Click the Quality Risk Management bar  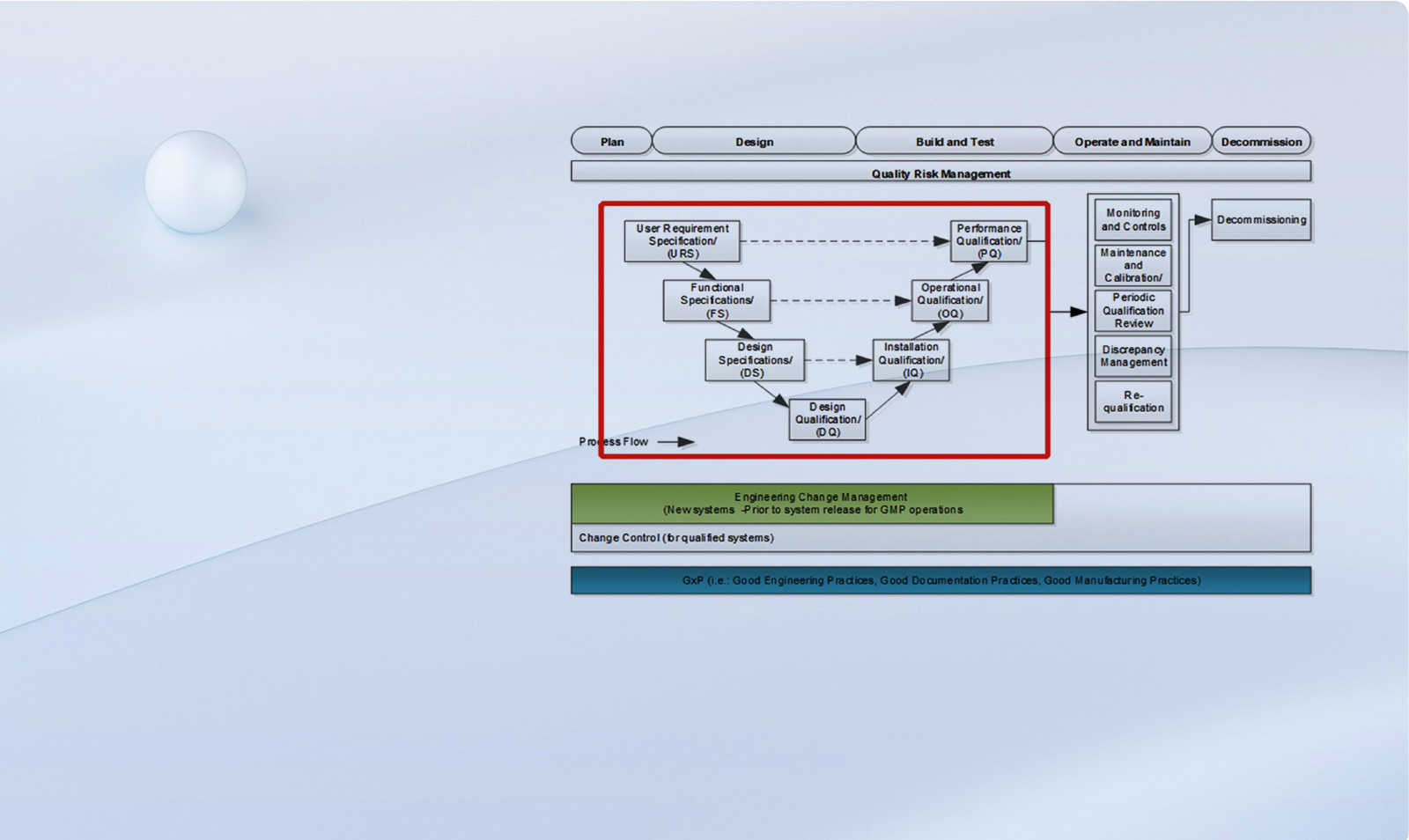pyautogui.click(x=941, y=172)
